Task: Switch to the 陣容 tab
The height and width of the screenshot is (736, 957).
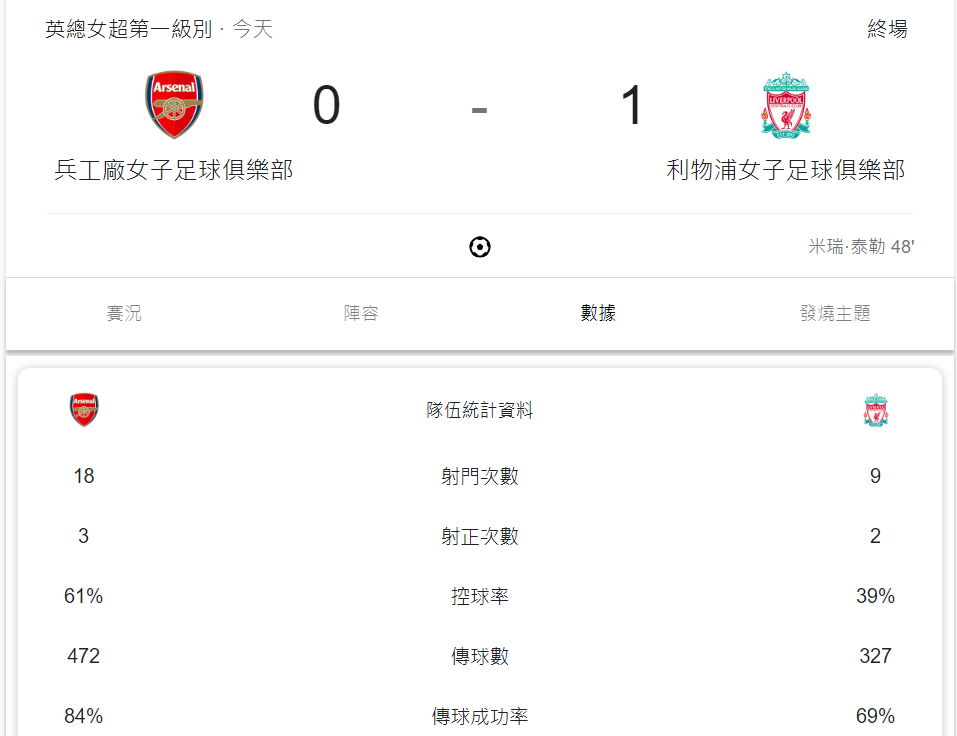Action: (361, 313)
